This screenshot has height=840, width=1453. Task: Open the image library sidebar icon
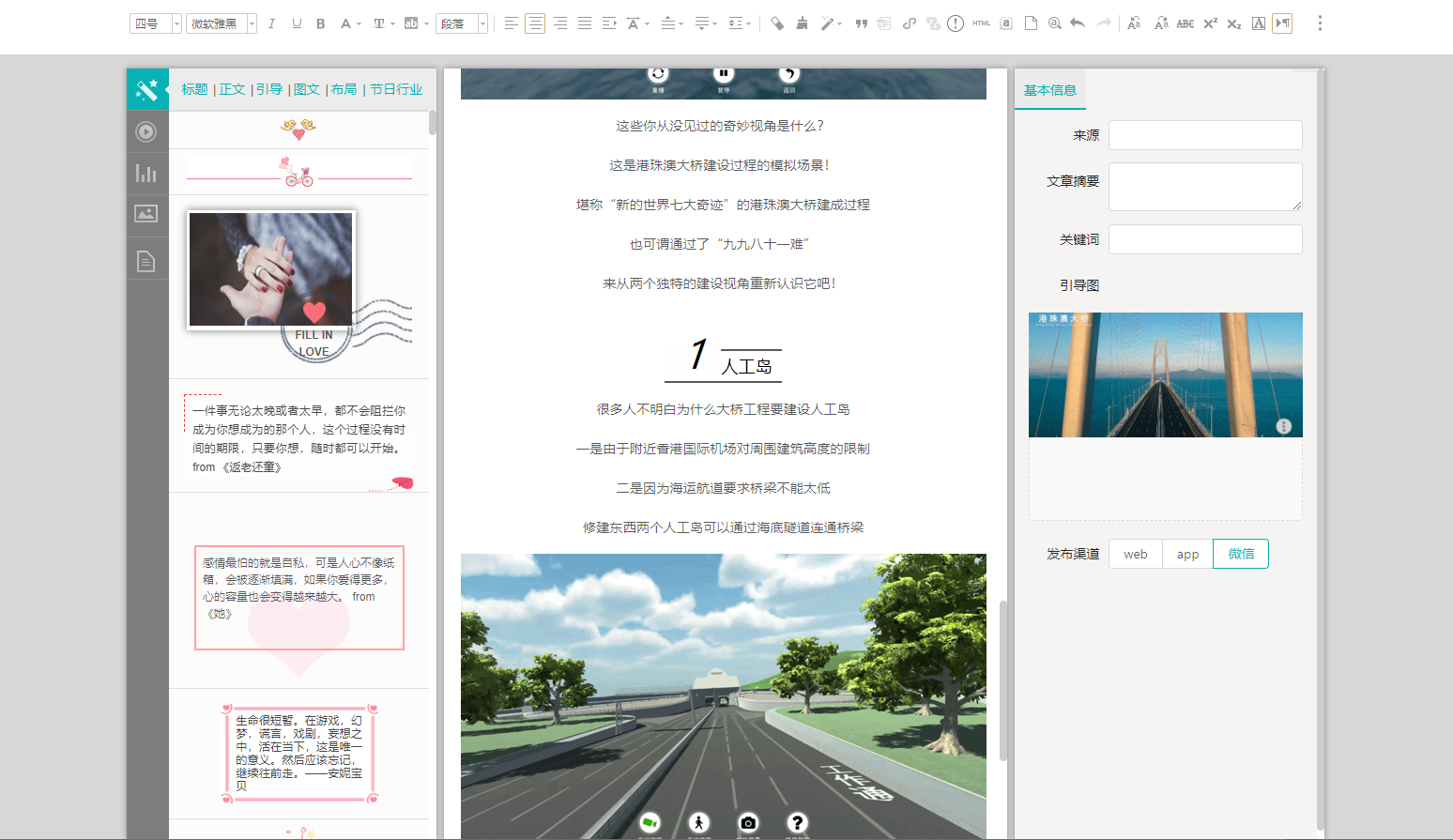[146, 214]
